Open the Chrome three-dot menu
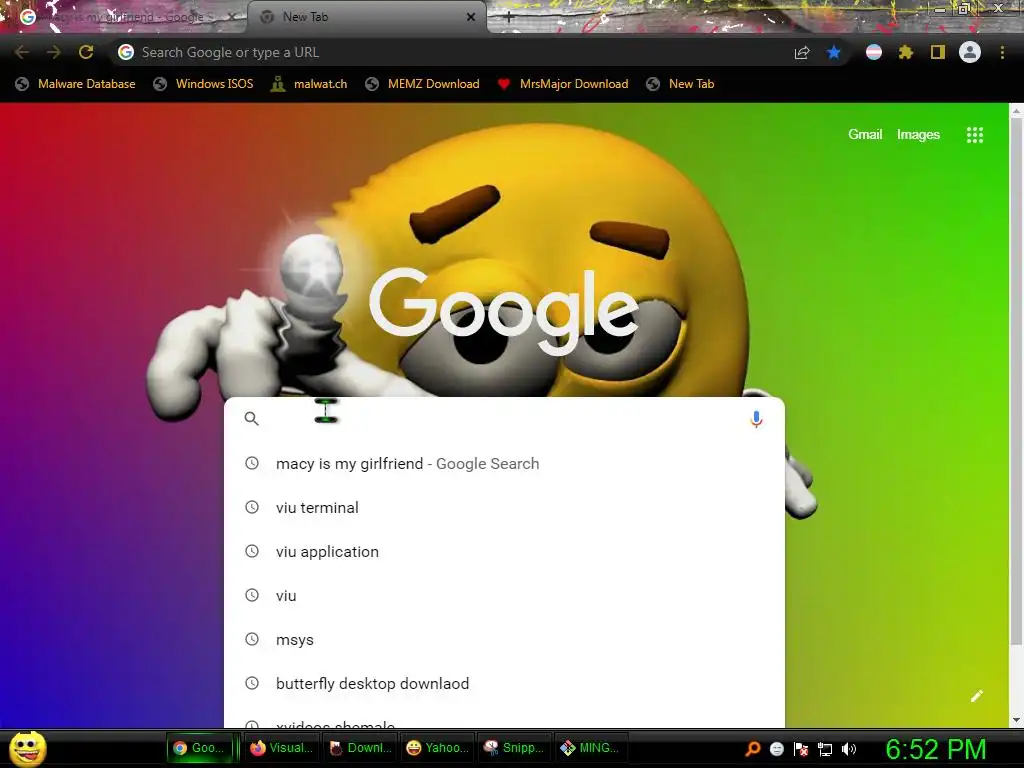The image size is (1024, 768). [1002, 52]
